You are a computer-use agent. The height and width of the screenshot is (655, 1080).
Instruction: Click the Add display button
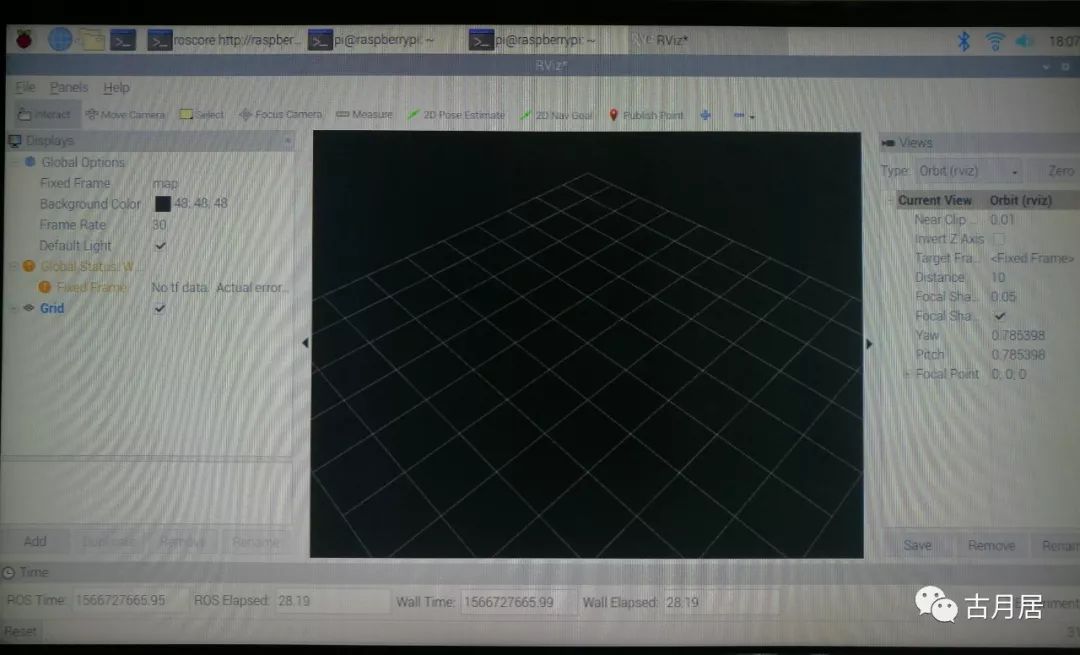coord(35,541)
